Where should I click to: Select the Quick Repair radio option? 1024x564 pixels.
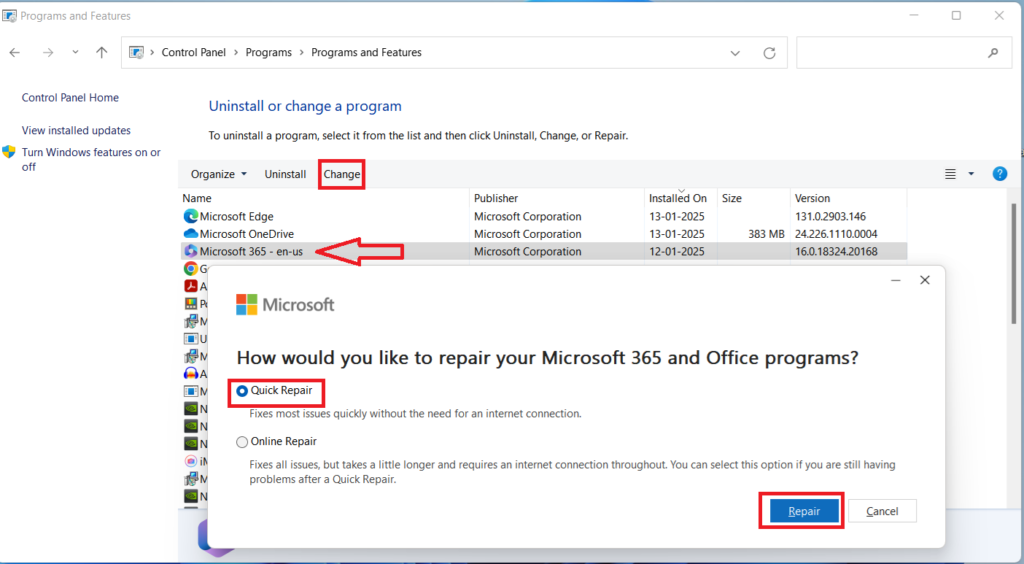(242, 391)
